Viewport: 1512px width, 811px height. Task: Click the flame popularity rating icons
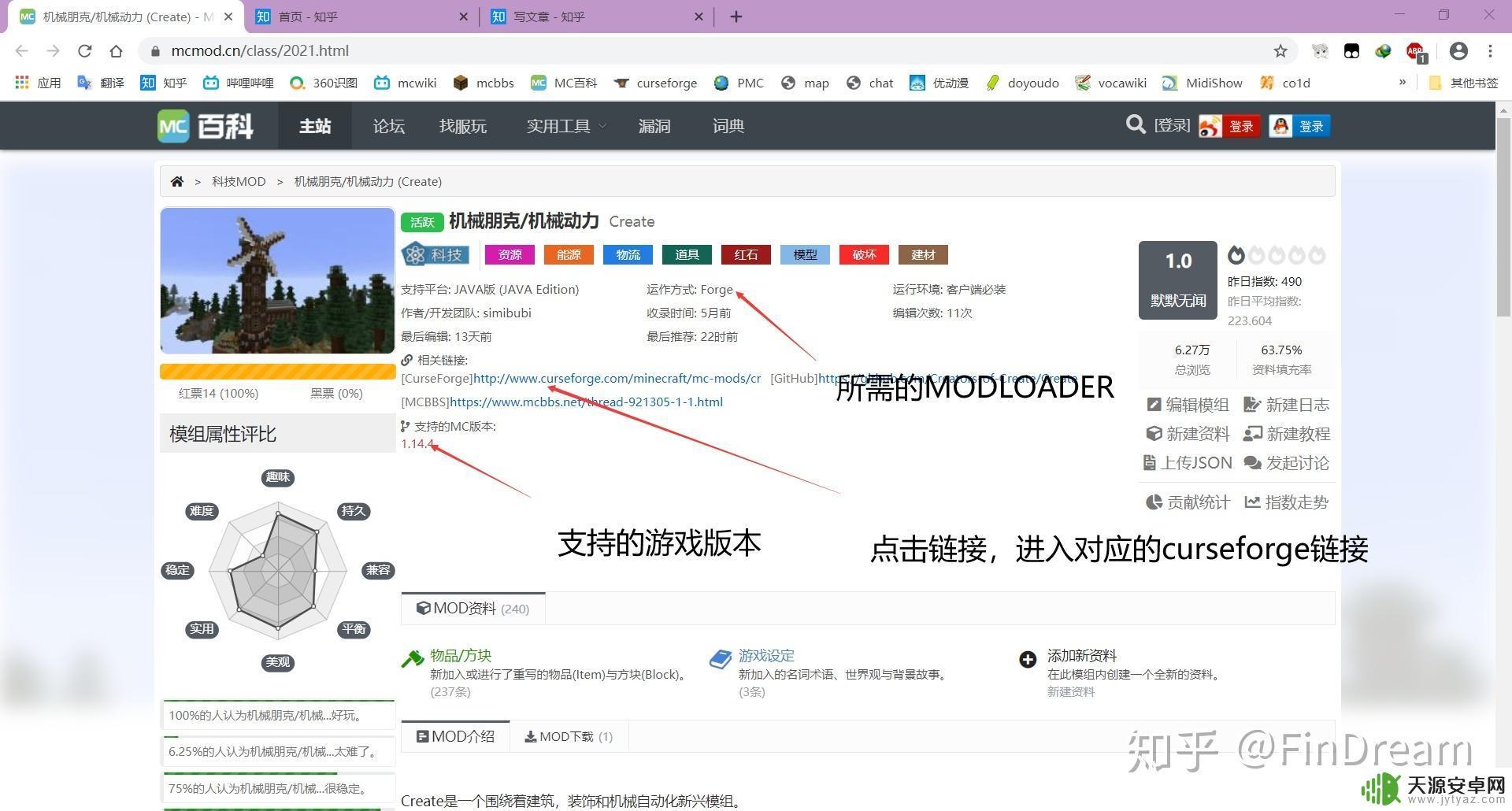(1276, 254)
